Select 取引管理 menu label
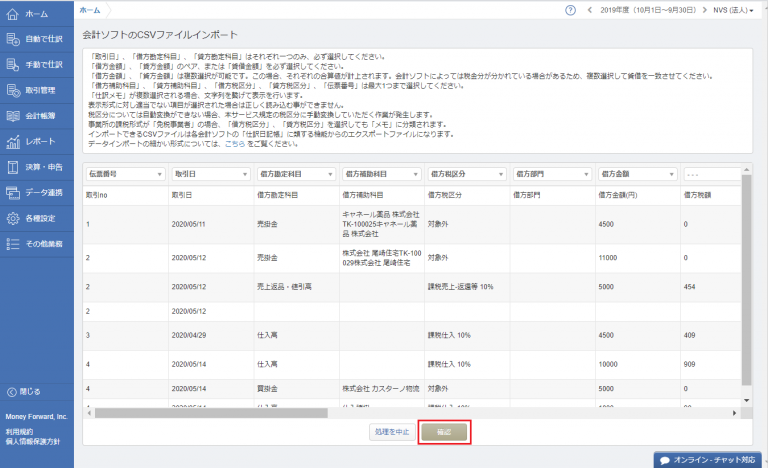Viewport: 768px width, 468px height. point(40,90)
